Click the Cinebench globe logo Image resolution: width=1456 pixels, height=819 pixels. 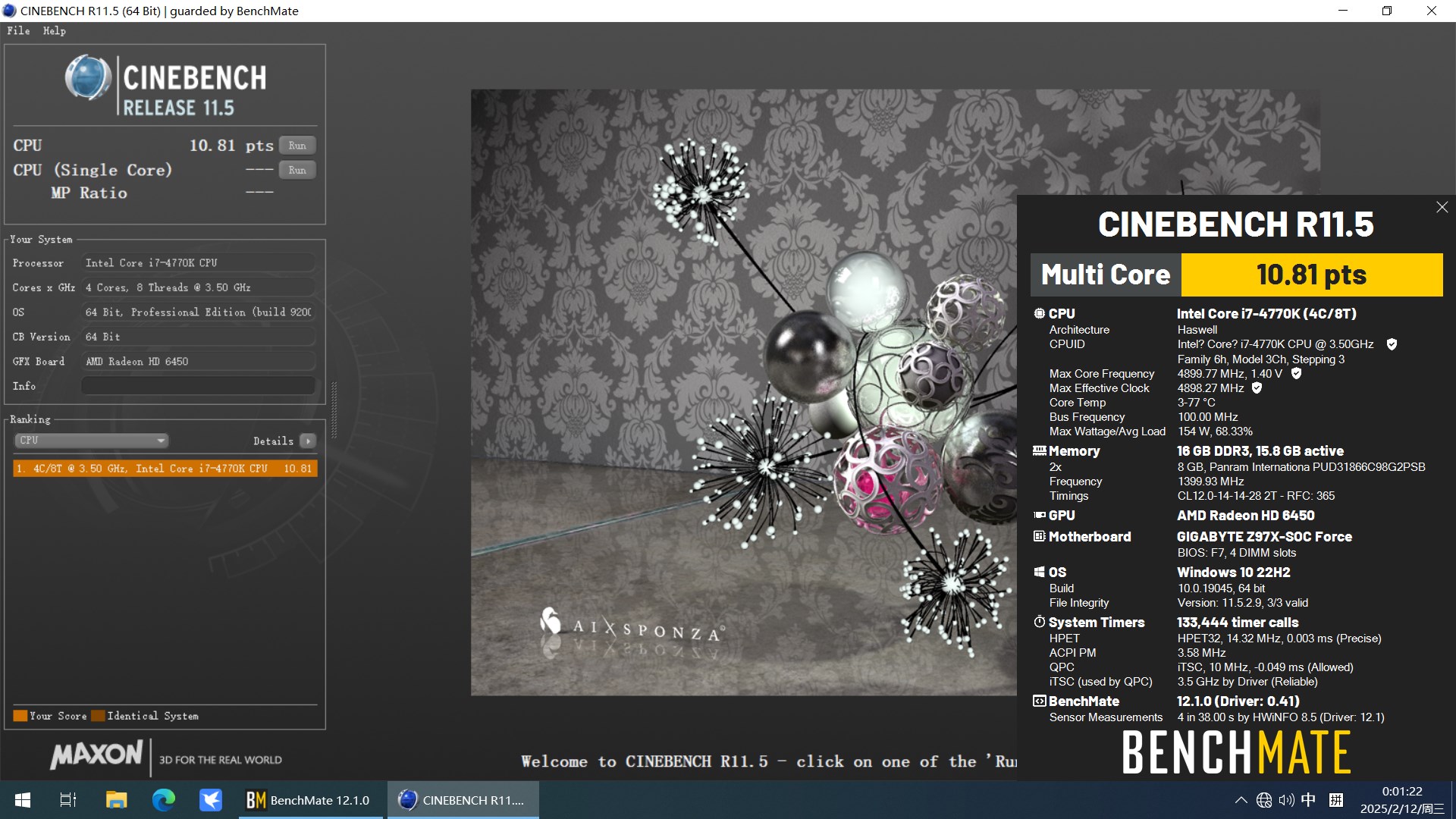click(88, 77)
